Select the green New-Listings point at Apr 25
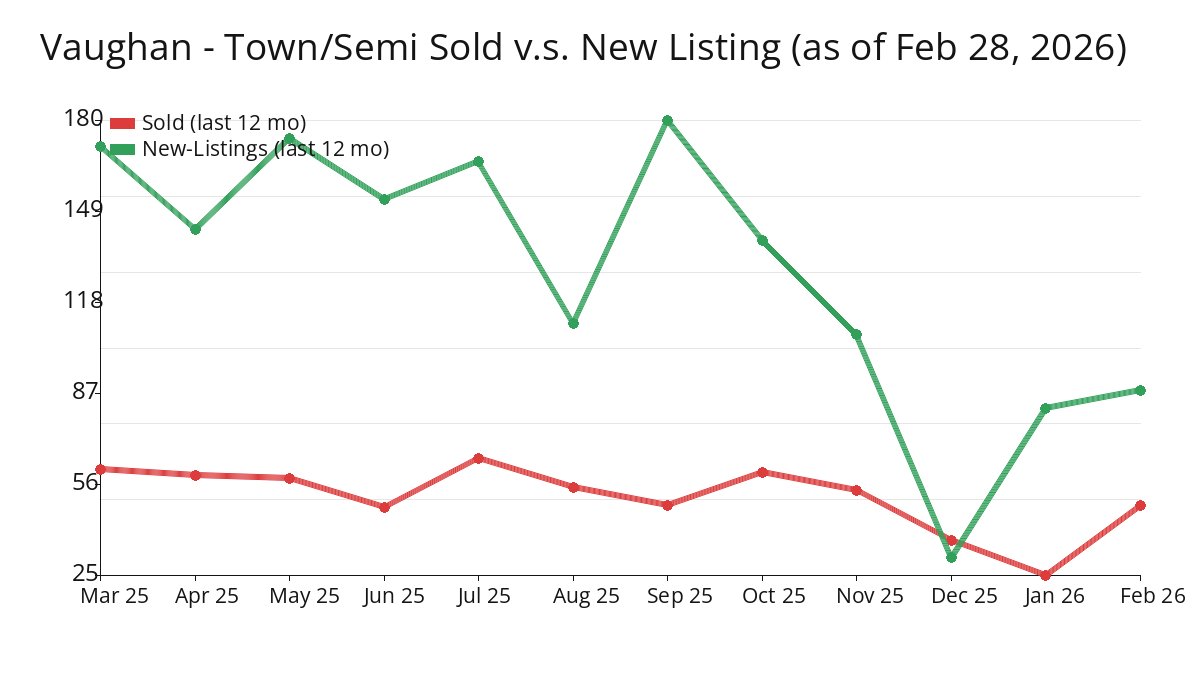1200x675 pixels. point(196,229)
